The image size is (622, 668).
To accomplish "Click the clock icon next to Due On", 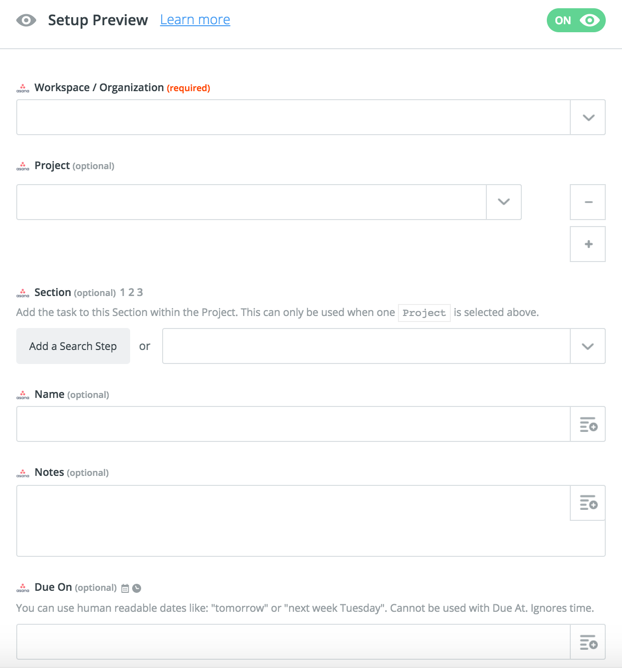I will coord(137,588).
